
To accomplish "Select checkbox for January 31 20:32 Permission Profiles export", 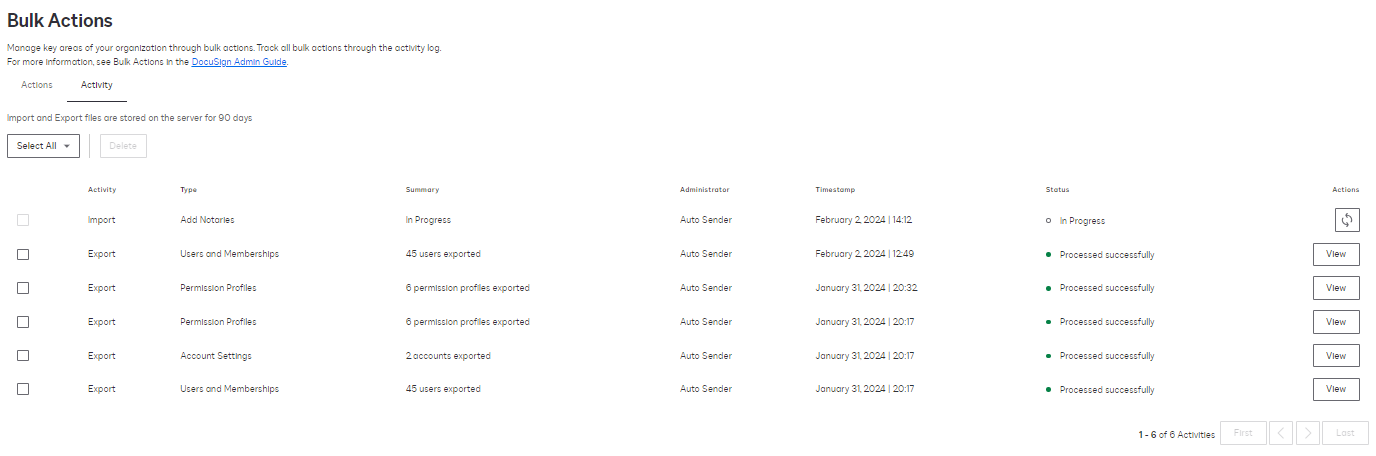I will tap(23, 288).
